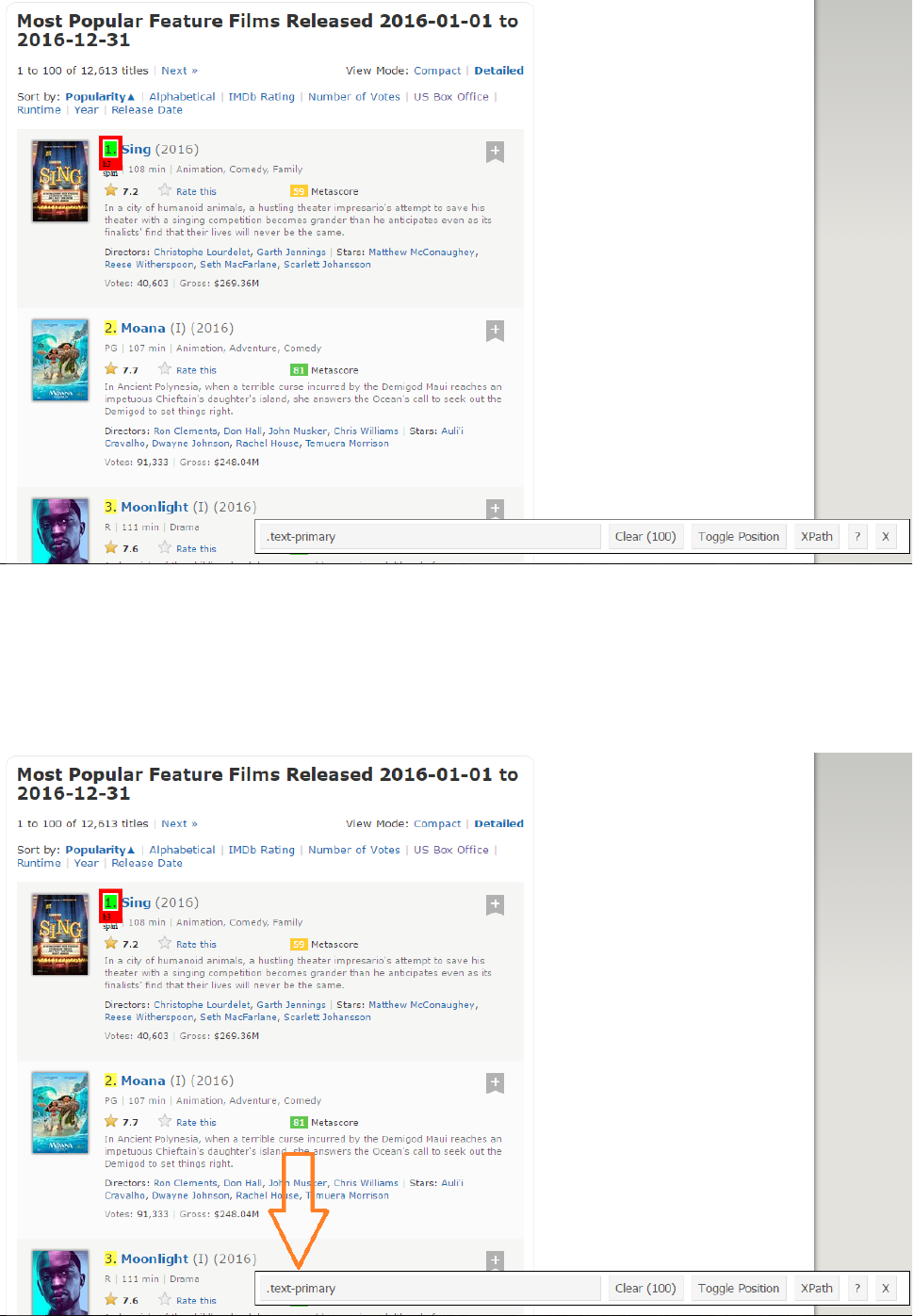Click Clear (100) in upper SelectorGadget bar
The height and width of the screenshot is (1316, 913).
[645, 536]
